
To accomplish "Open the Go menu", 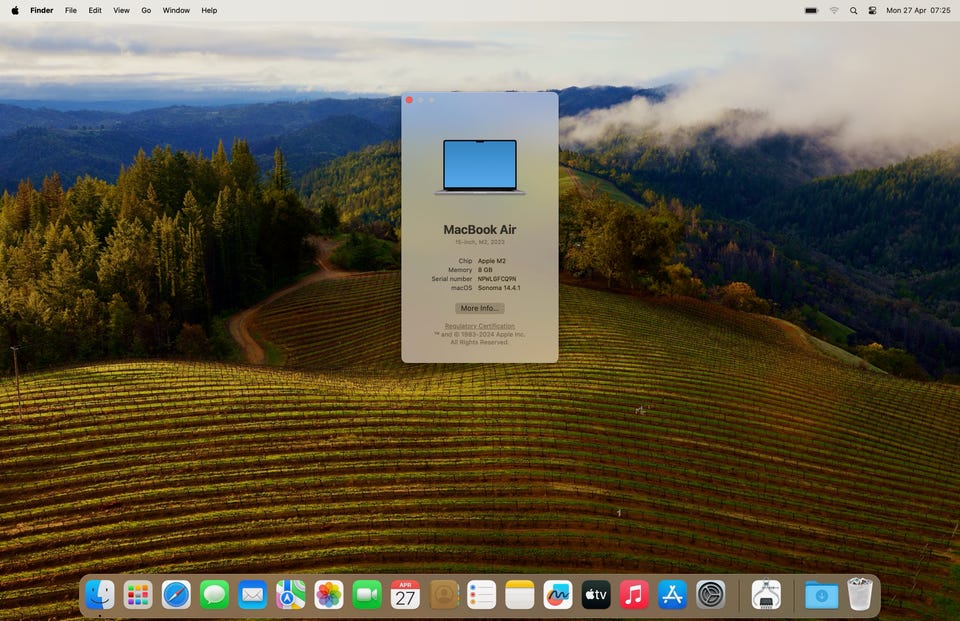I will [x=146, y=10].
